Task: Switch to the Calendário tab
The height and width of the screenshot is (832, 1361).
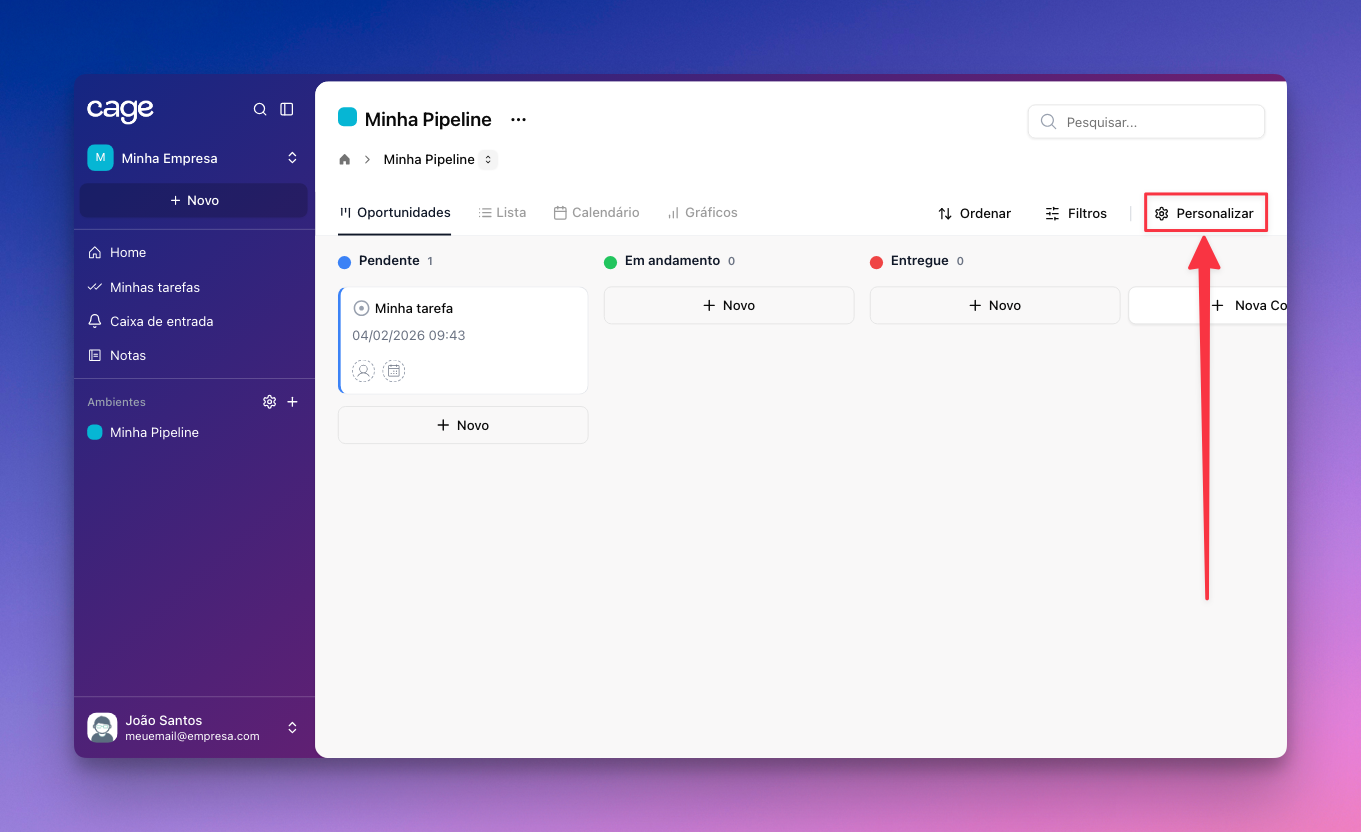Action: click(x=596, y=213)
